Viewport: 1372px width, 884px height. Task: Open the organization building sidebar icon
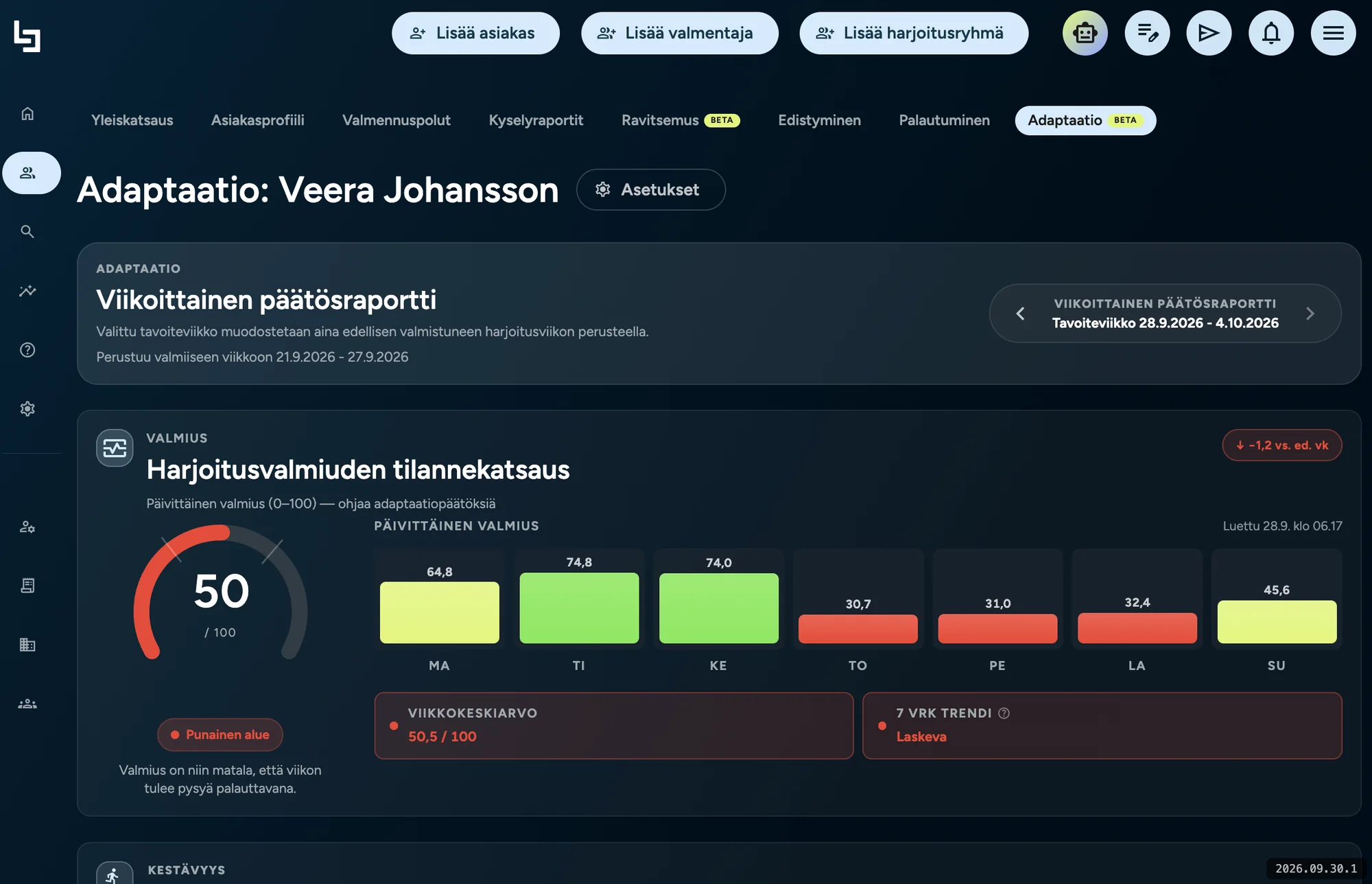[x=27, y=644]
